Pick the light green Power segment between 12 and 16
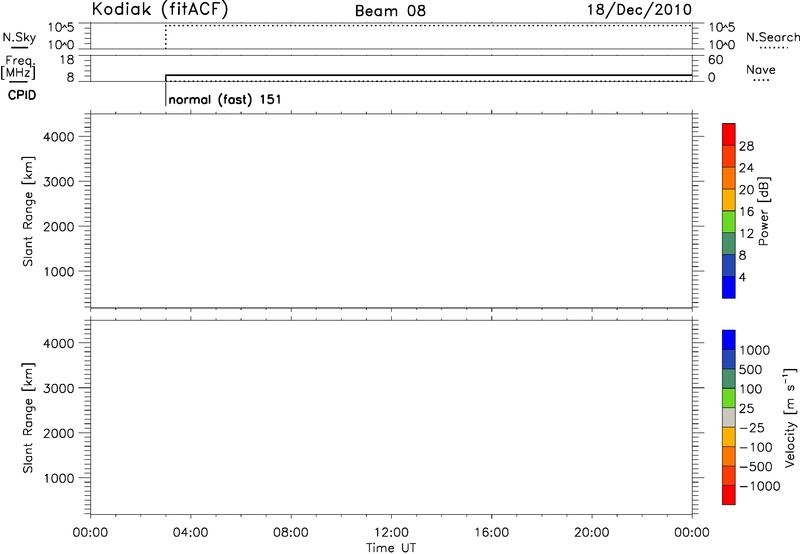800x554 pixels. [729, 221]
